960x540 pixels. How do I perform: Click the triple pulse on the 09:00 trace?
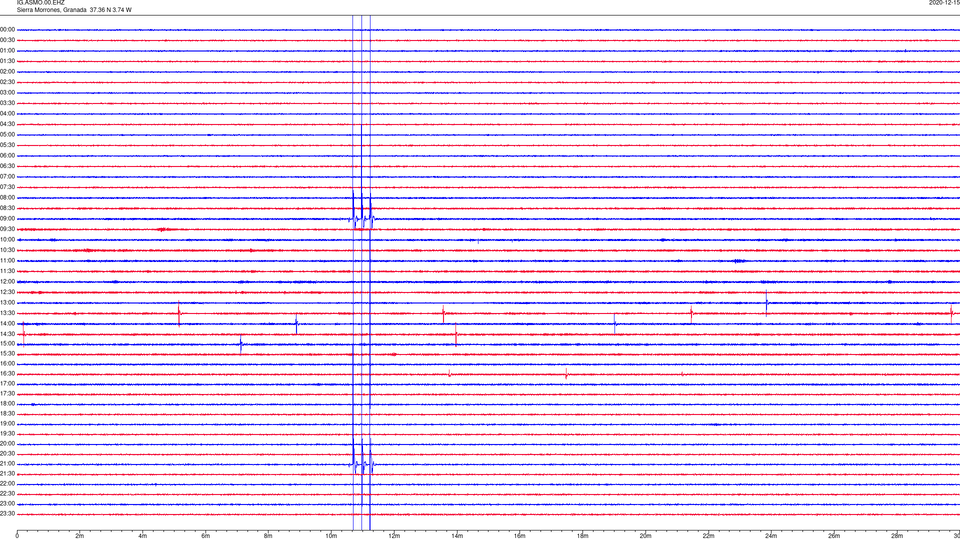(362, 211)
